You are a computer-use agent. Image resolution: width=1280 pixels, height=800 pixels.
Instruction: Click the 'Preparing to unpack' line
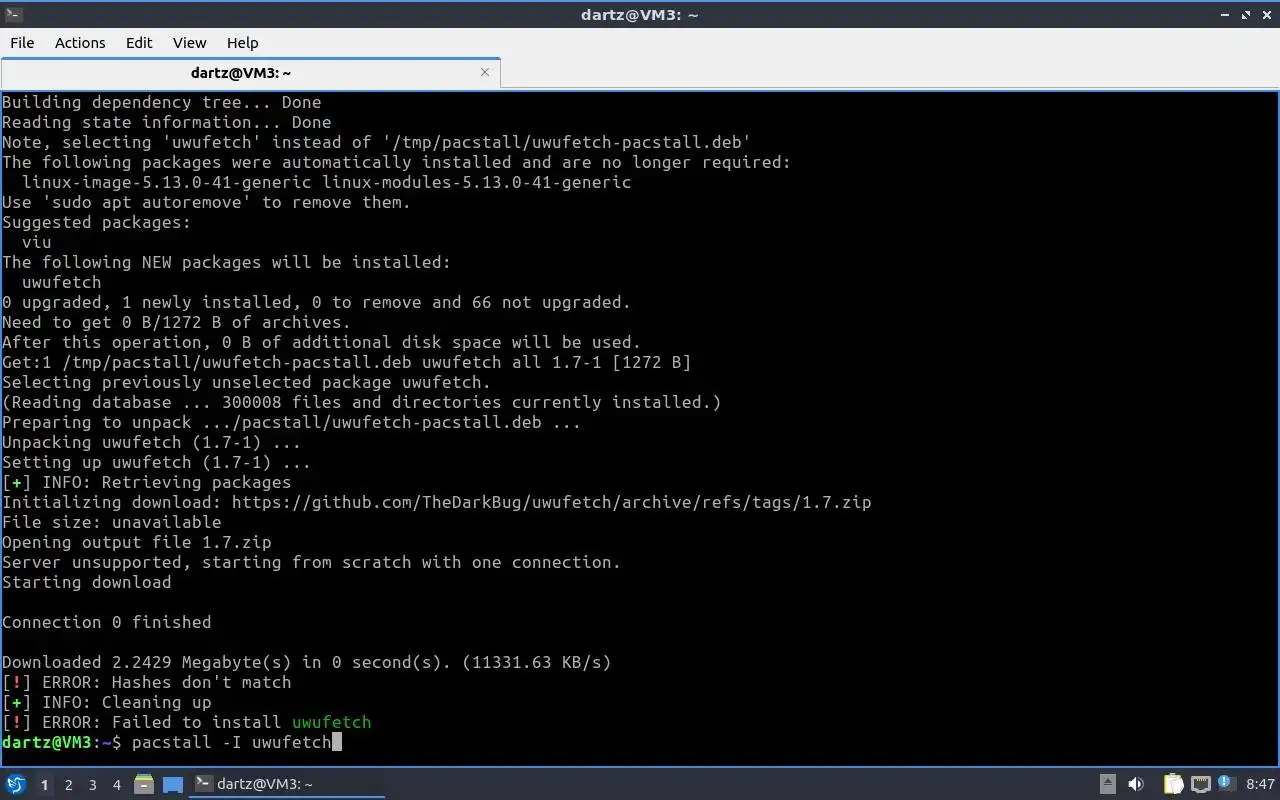click(292, 422)
